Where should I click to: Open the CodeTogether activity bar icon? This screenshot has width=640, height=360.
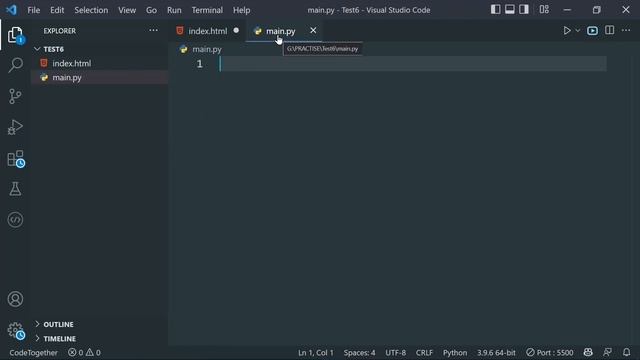[x=15, y=220]
